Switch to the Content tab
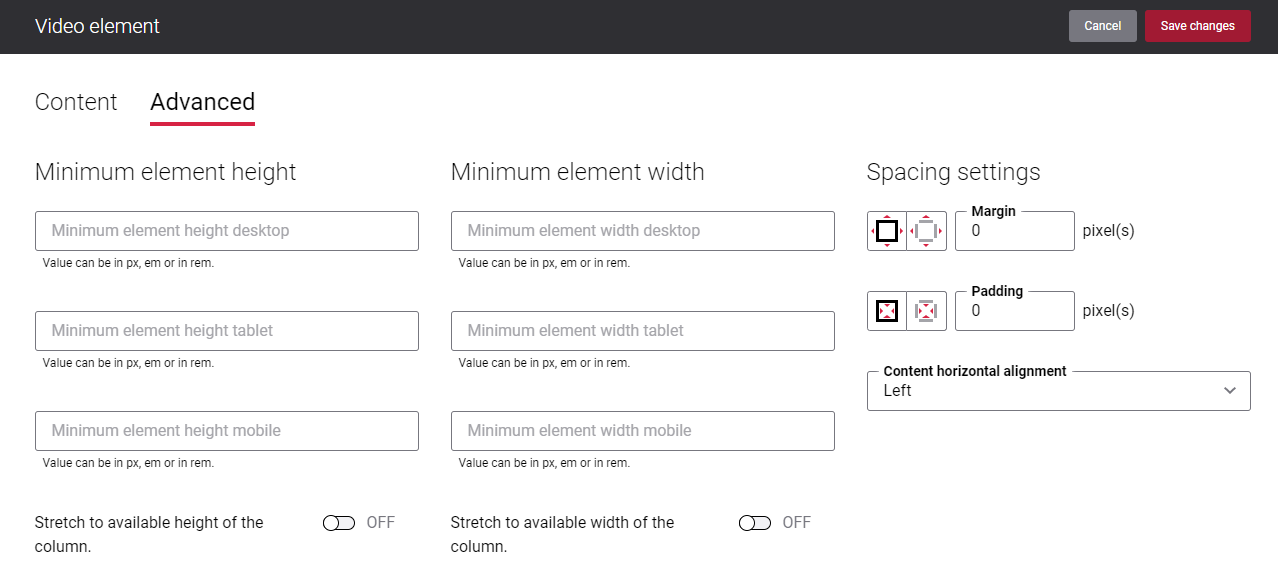 click(76, 102)
